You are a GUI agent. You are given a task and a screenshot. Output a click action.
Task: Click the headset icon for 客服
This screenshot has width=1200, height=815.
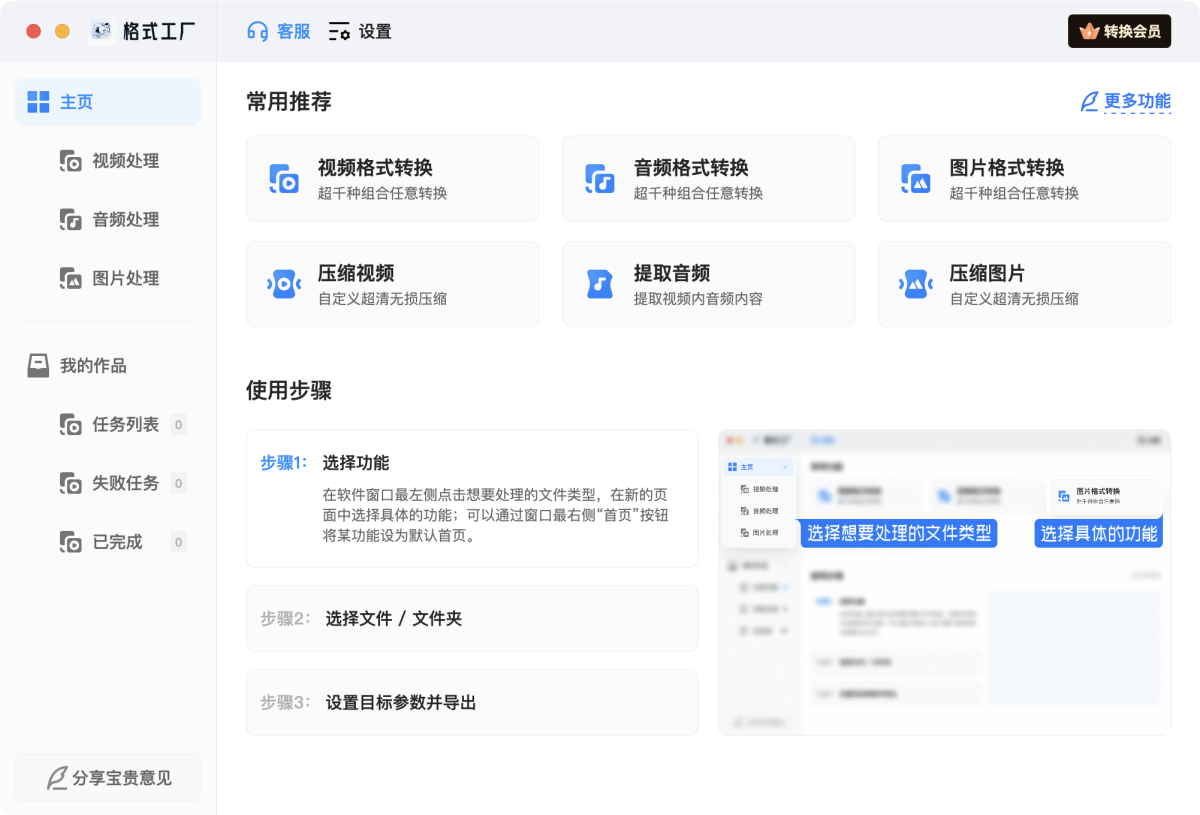click(258, 31)
